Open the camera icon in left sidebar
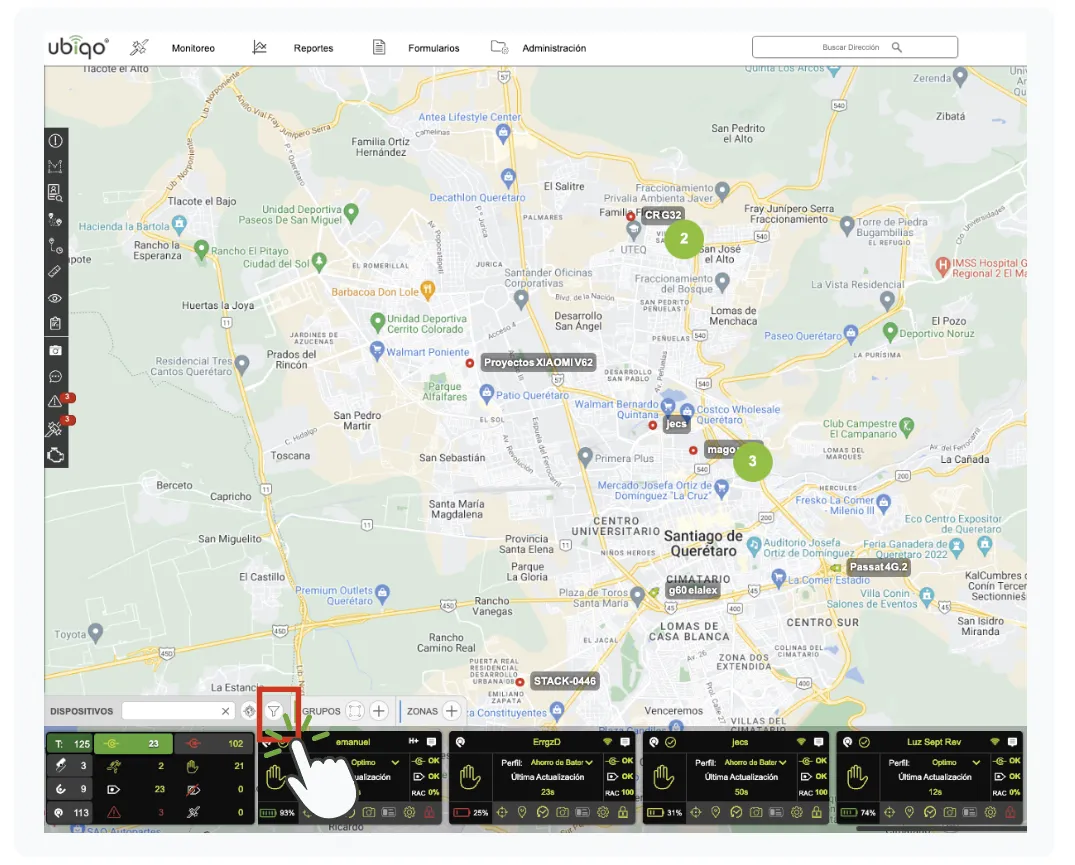Screen dimensions: 1075x865 pyautogui.click(x=56, y=350)
